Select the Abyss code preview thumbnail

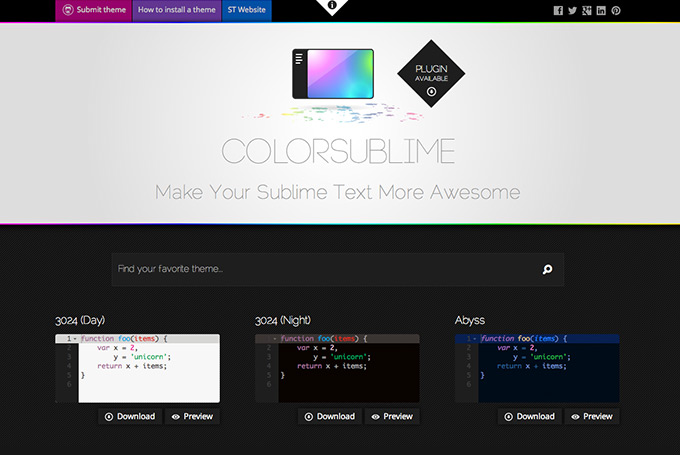(x=537, y=368)
